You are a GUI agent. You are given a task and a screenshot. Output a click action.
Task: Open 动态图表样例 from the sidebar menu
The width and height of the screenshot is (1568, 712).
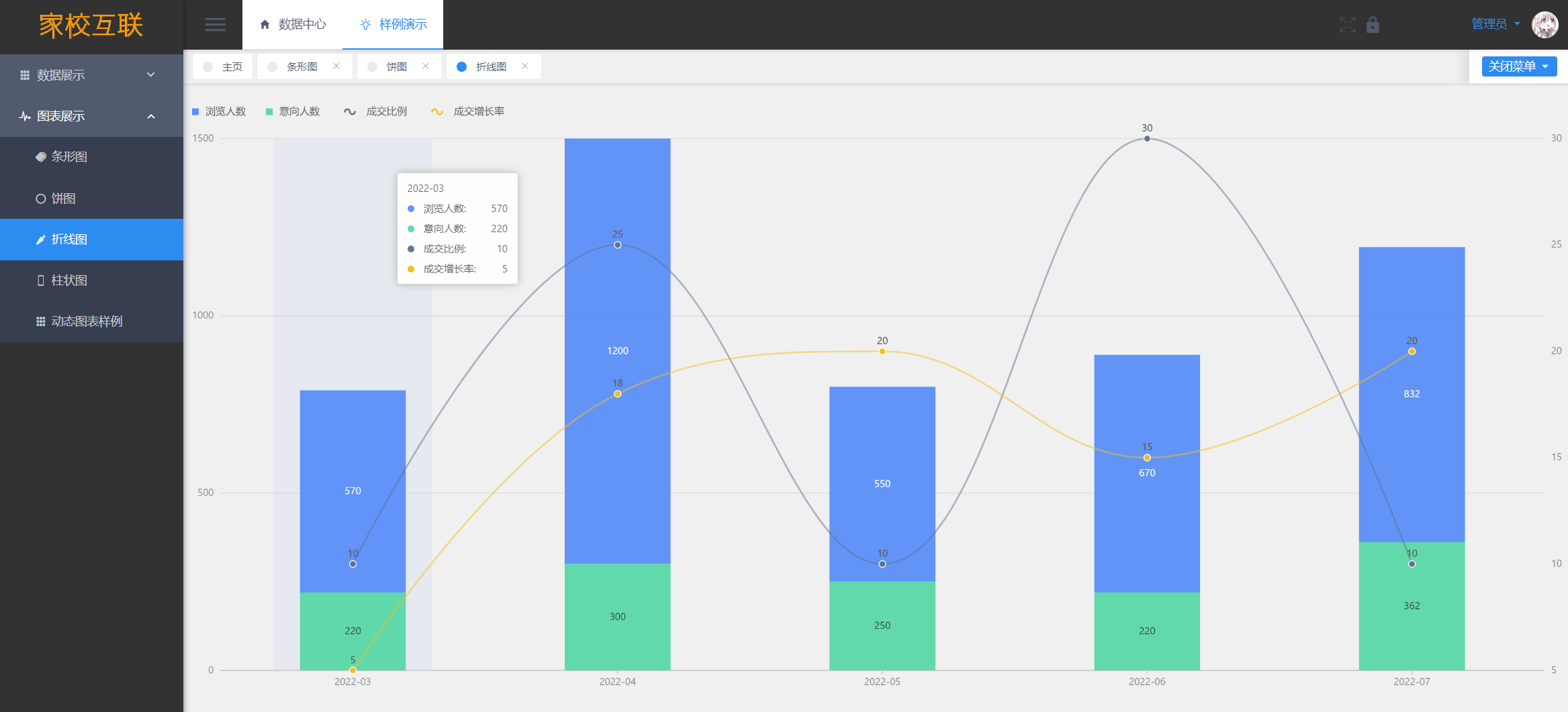pos(91,321)
